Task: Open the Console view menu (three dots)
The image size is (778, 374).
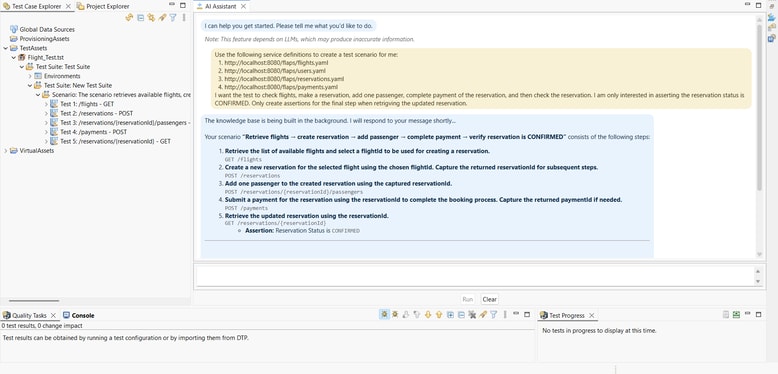Action: 505,314
